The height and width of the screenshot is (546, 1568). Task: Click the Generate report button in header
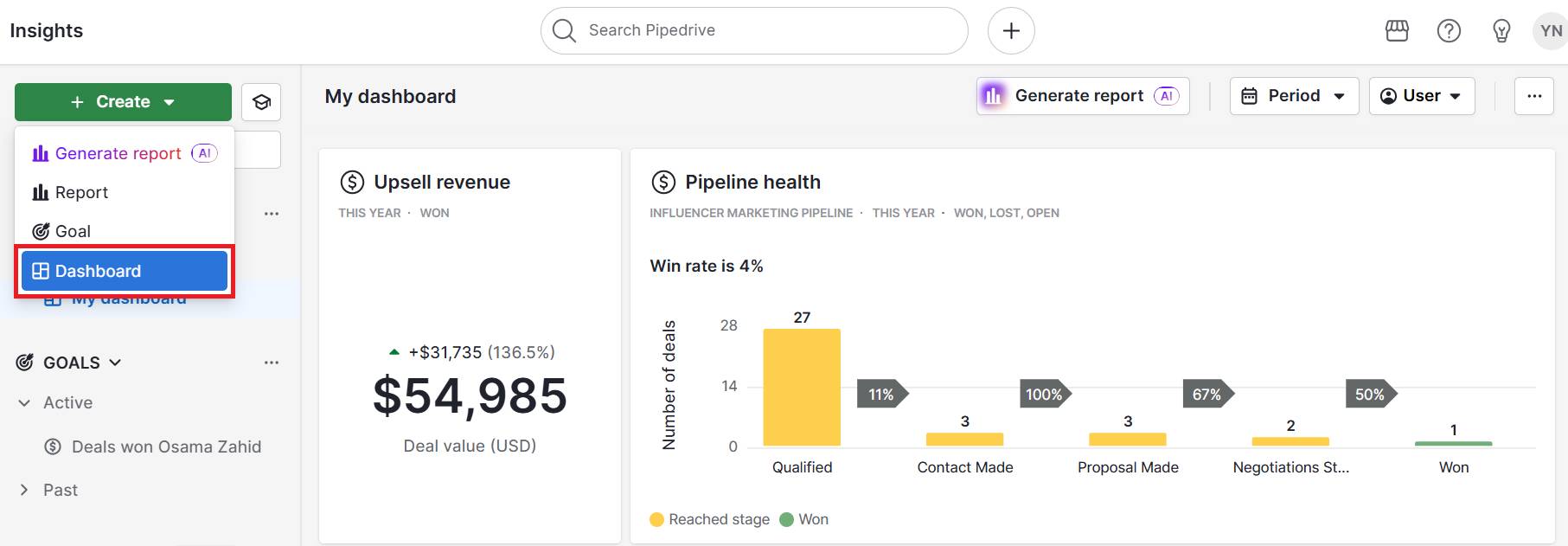point(1083,96)
